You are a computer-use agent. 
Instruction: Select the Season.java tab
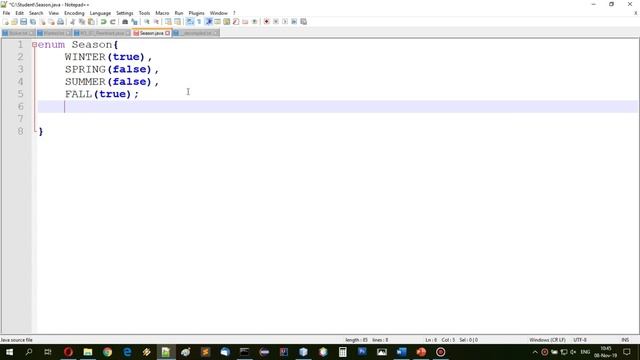[x=151, y=33]
